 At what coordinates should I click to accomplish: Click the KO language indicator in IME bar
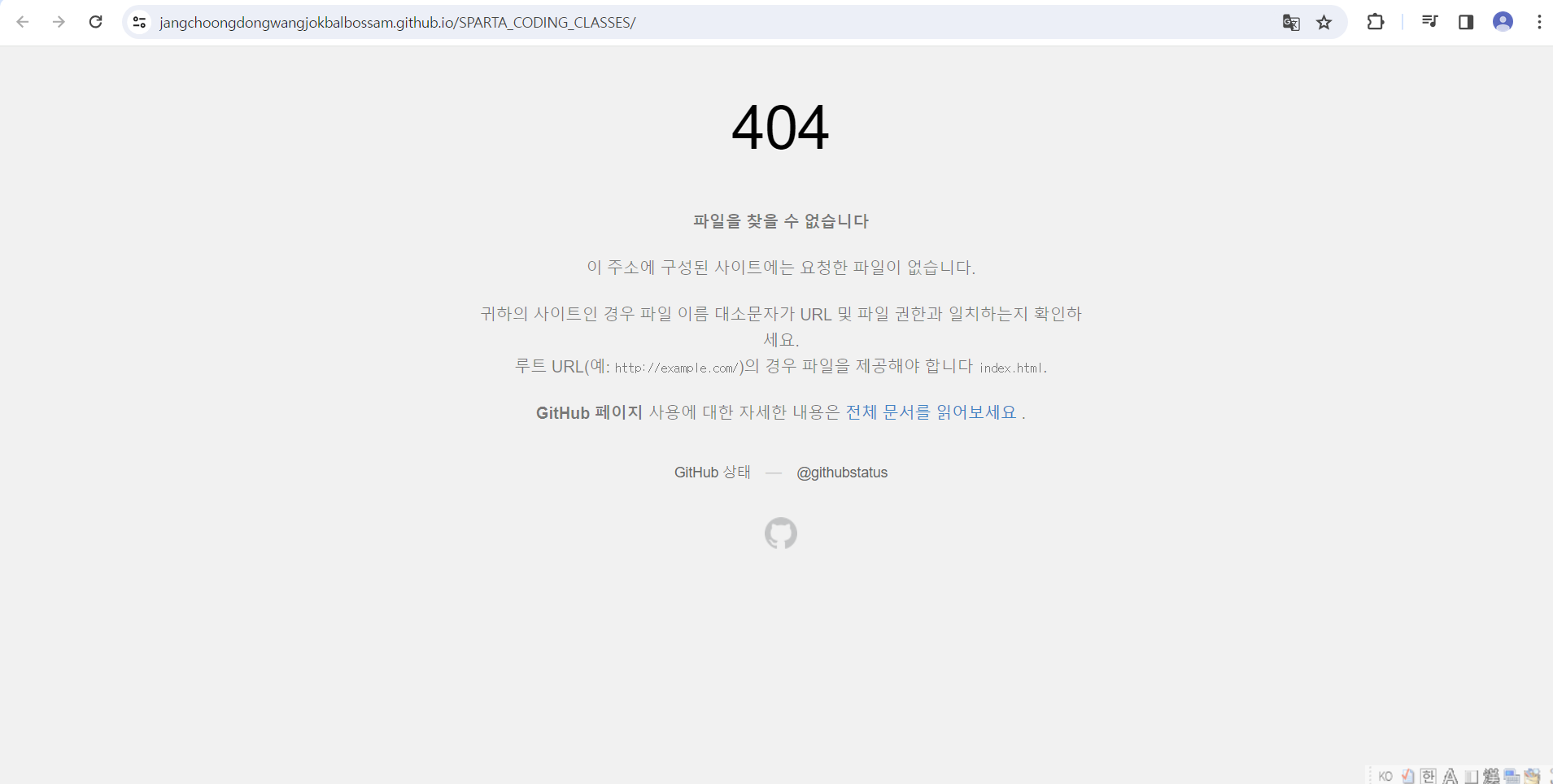tap(1385, 777)
